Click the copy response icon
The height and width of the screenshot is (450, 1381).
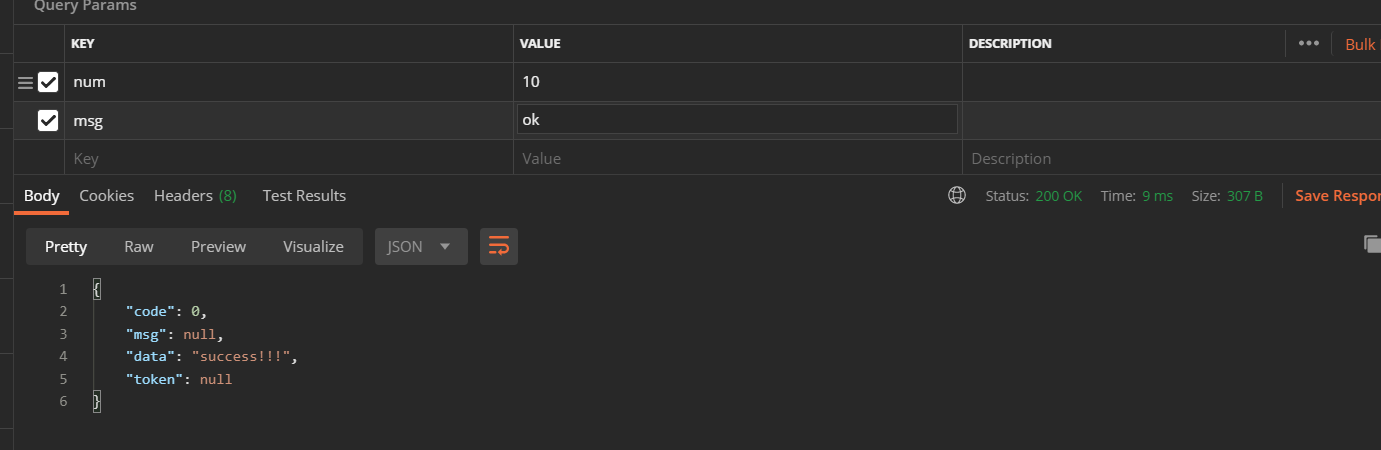click(x=1372, y=244)
